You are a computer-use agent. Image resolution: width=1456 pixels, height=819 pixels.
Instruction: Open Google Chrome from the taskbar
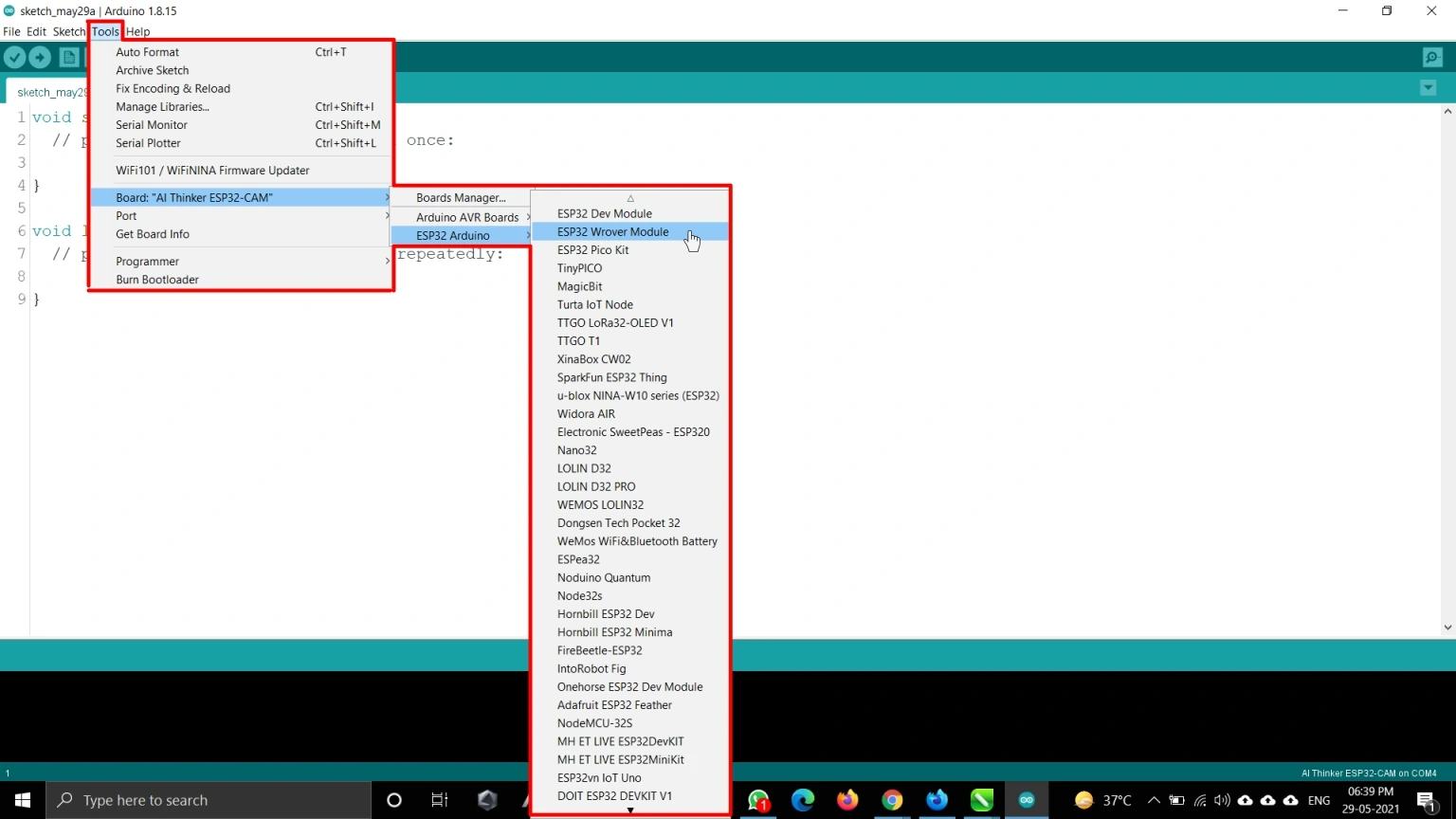coord(892,800)
